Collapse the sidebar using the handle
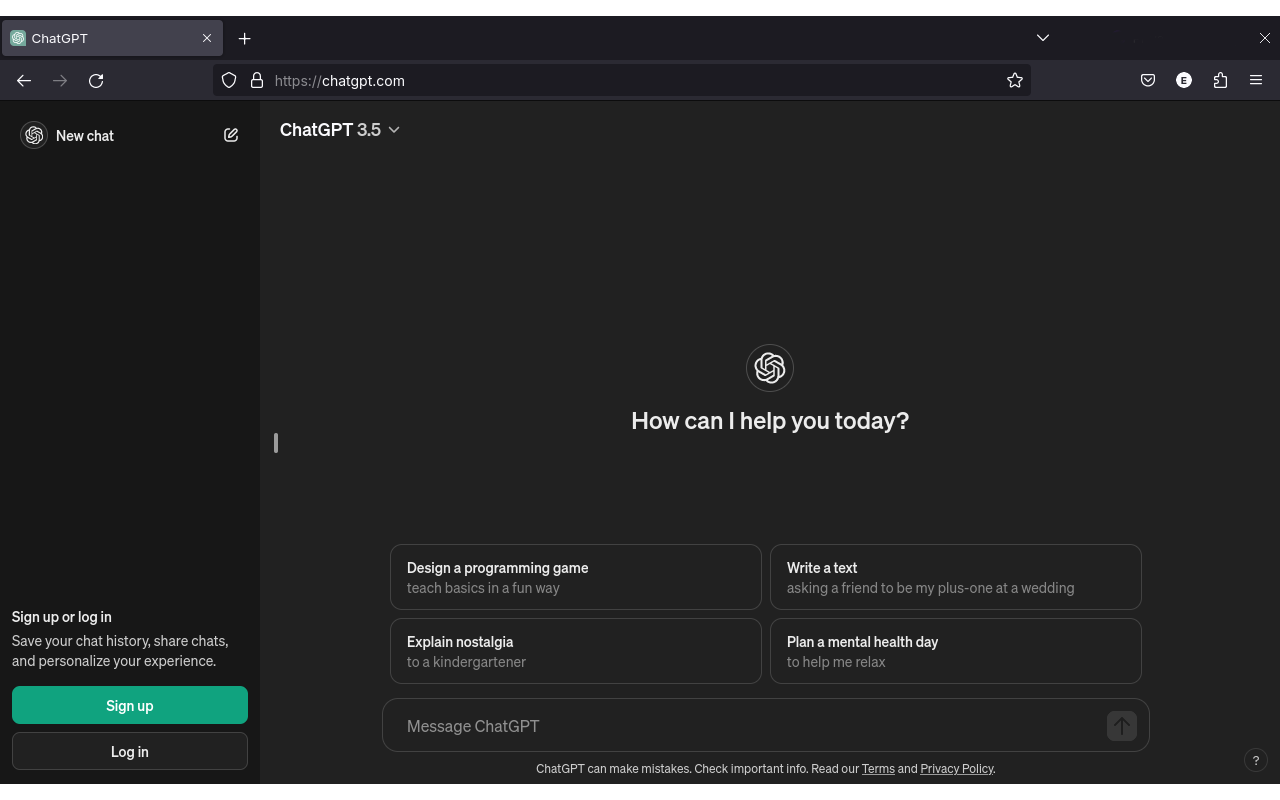 [x=275, y=443]
